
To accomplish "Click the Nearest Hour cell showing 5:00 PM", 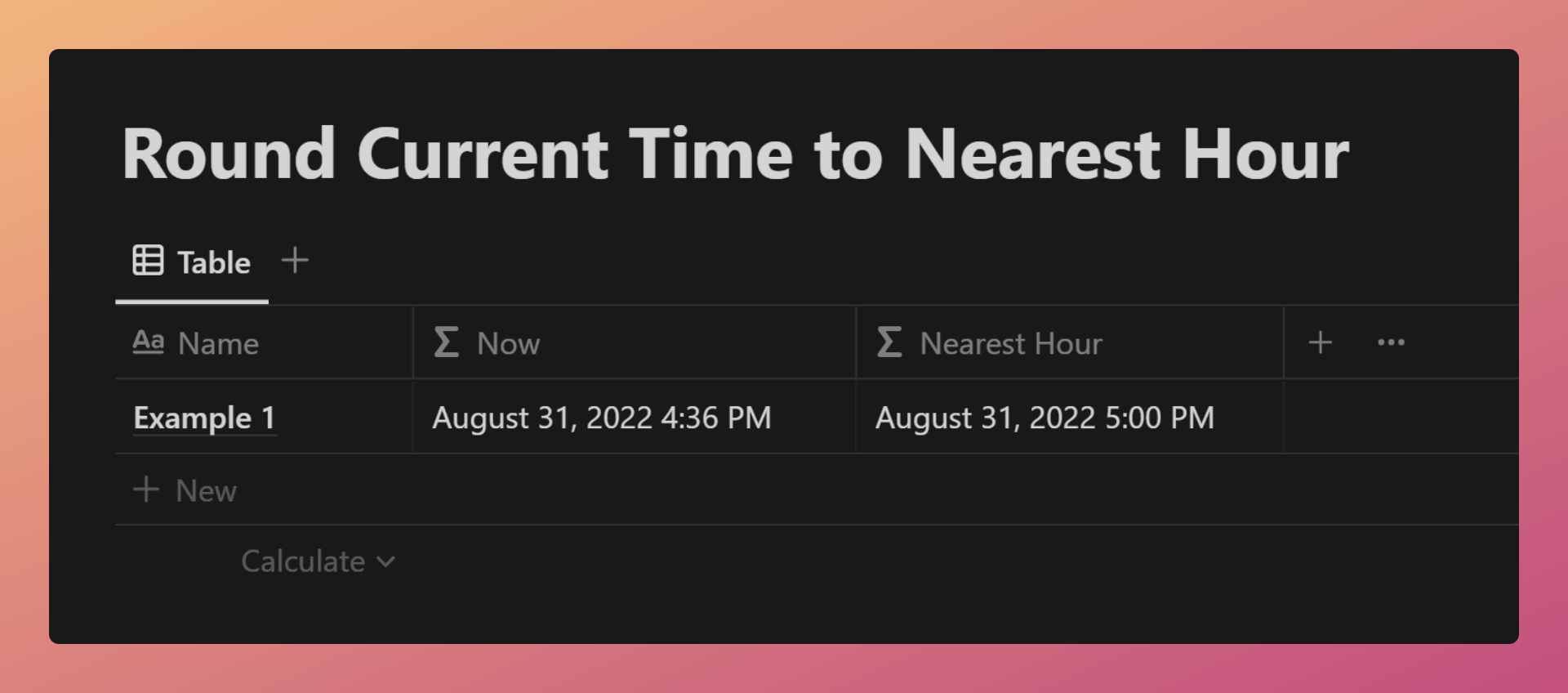I will tap(1070, 417).
